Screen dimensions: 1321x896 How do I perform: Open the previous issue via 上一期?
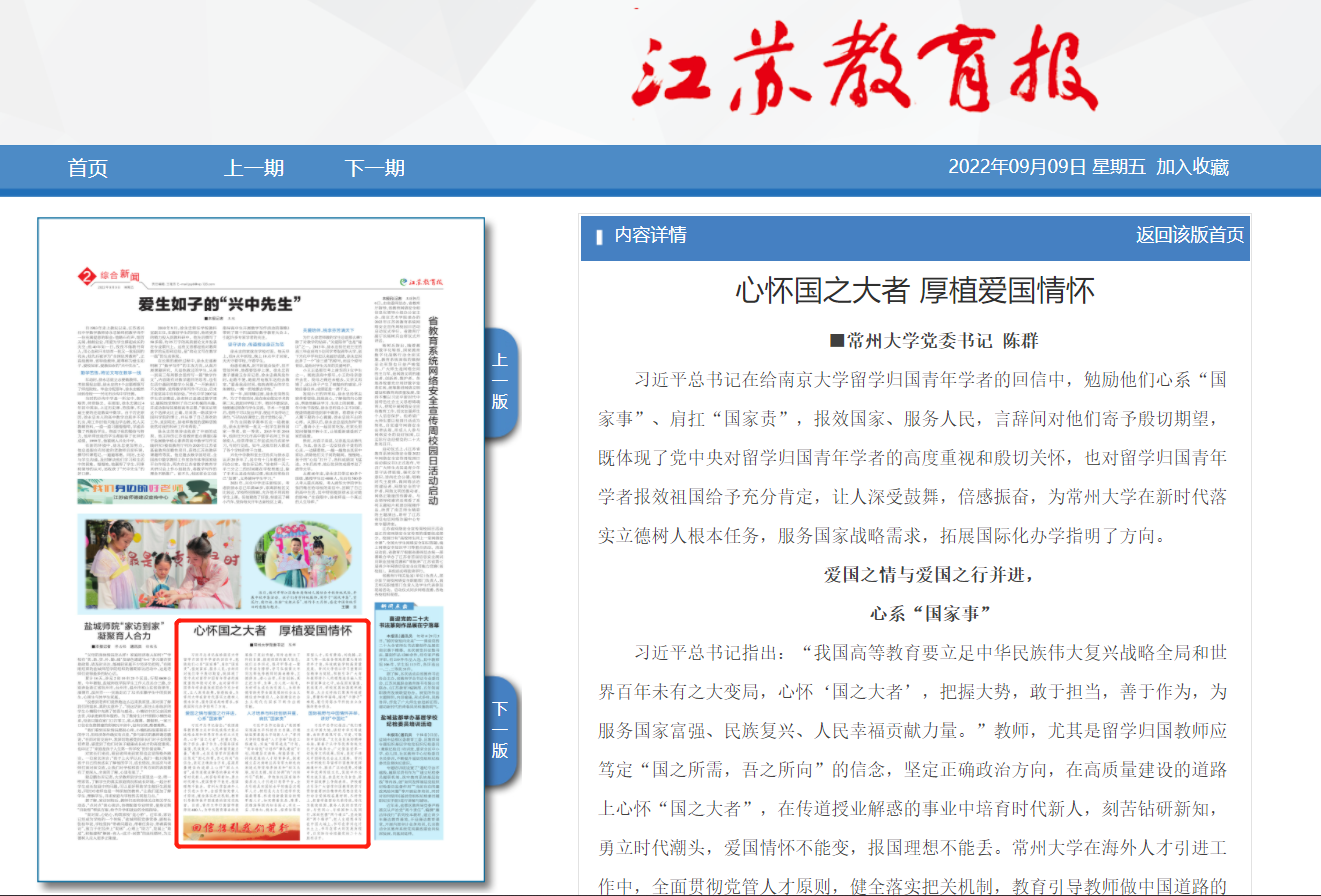click(x=254, y=168)
